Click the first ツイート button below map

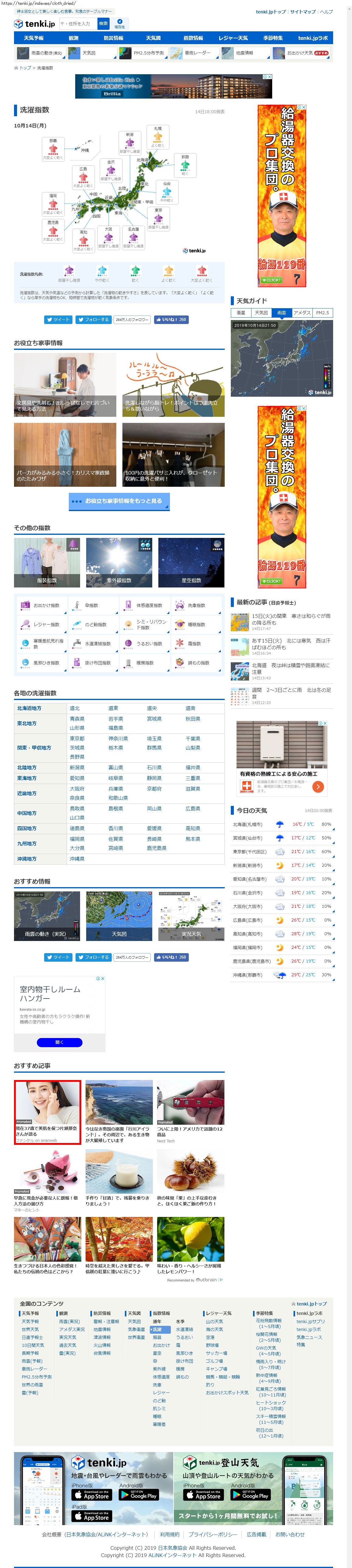[58, 319]
